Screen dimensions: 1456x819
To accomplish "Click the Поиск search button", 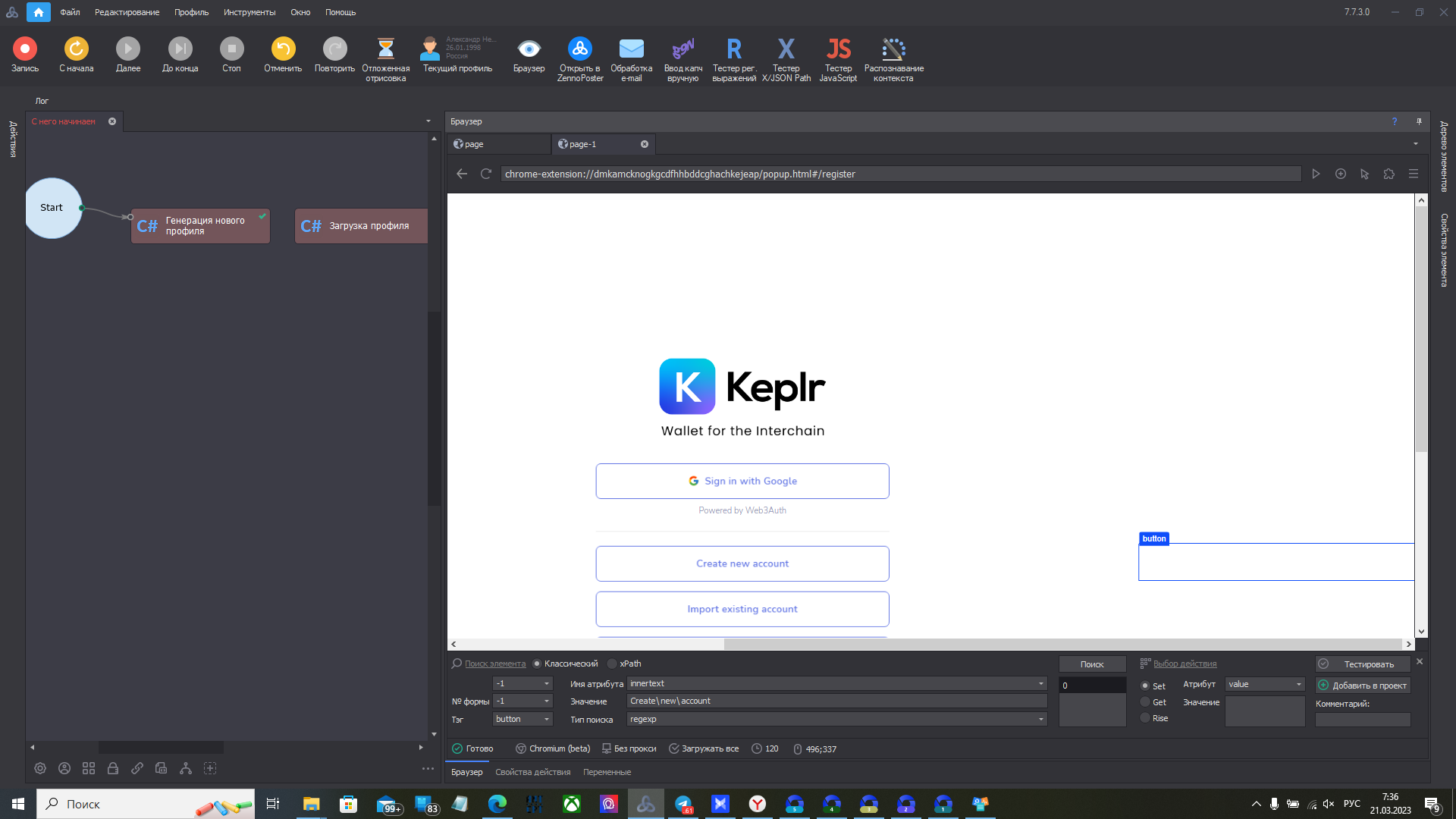I will [x=1091, y=664].
